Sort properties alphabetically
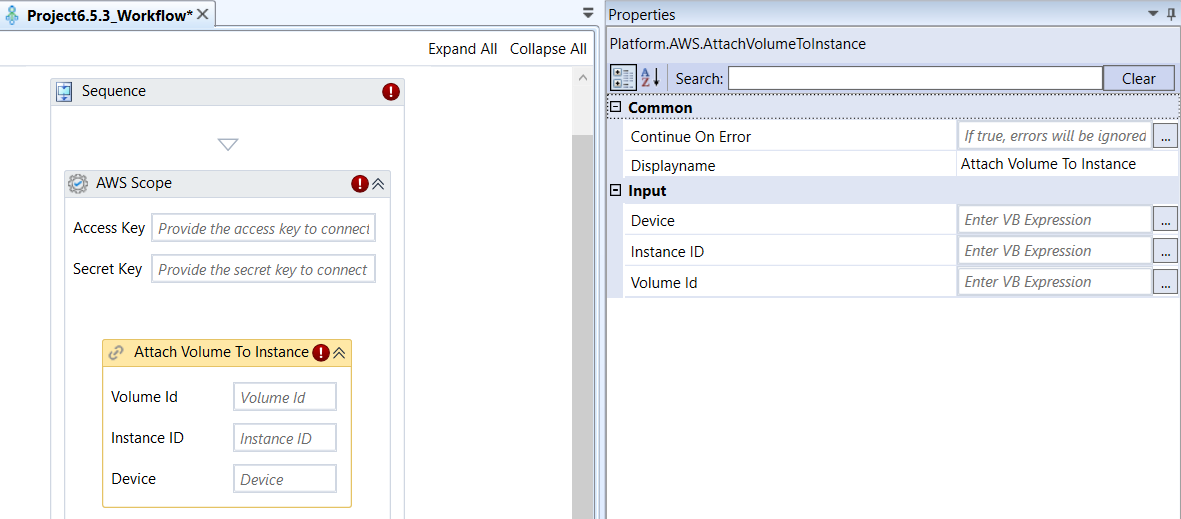The height and width of the screenshot is (519, 1181). 650,78
